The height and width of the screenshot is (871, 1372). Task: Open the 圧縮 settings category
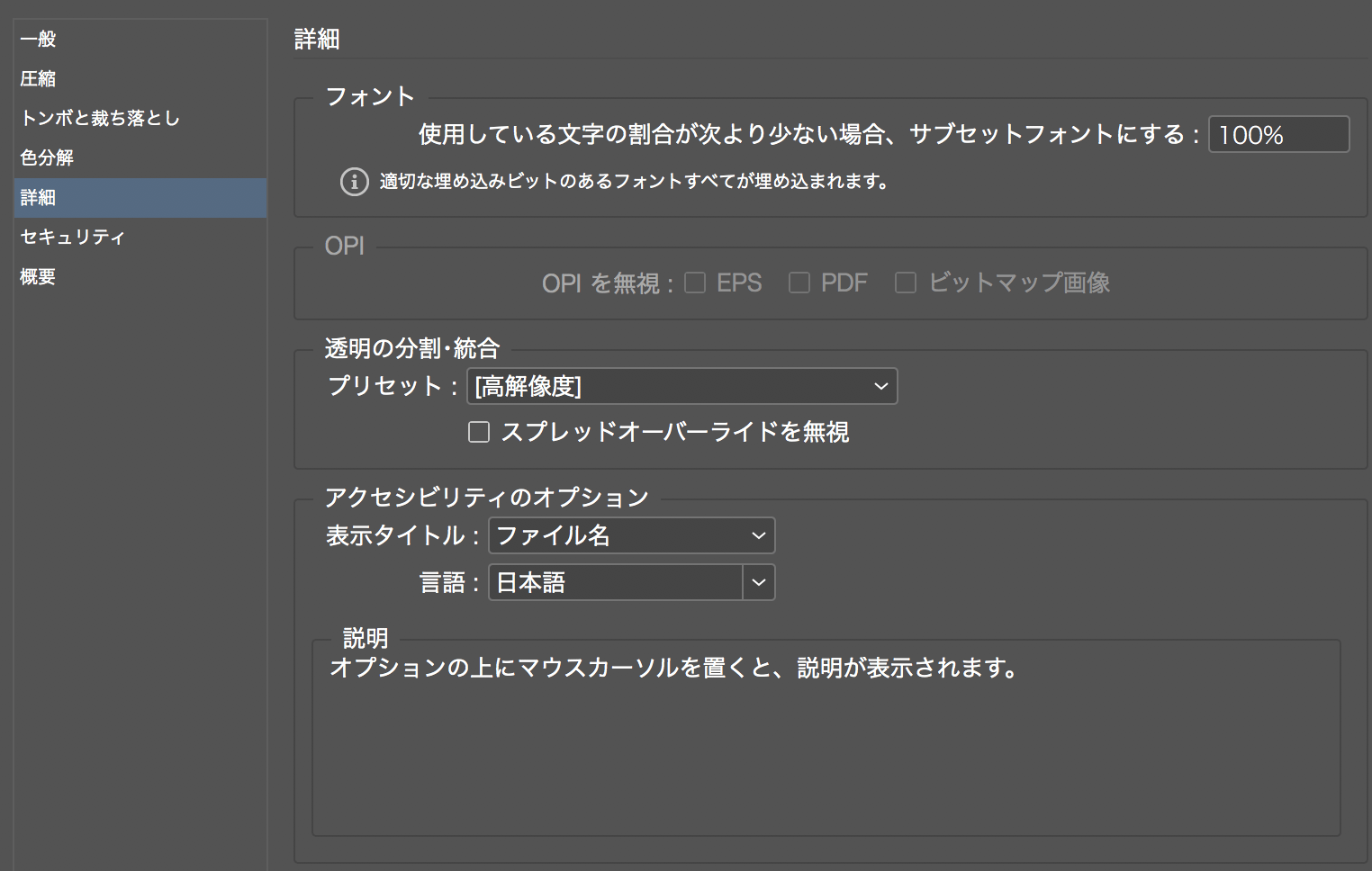point(140,78)
